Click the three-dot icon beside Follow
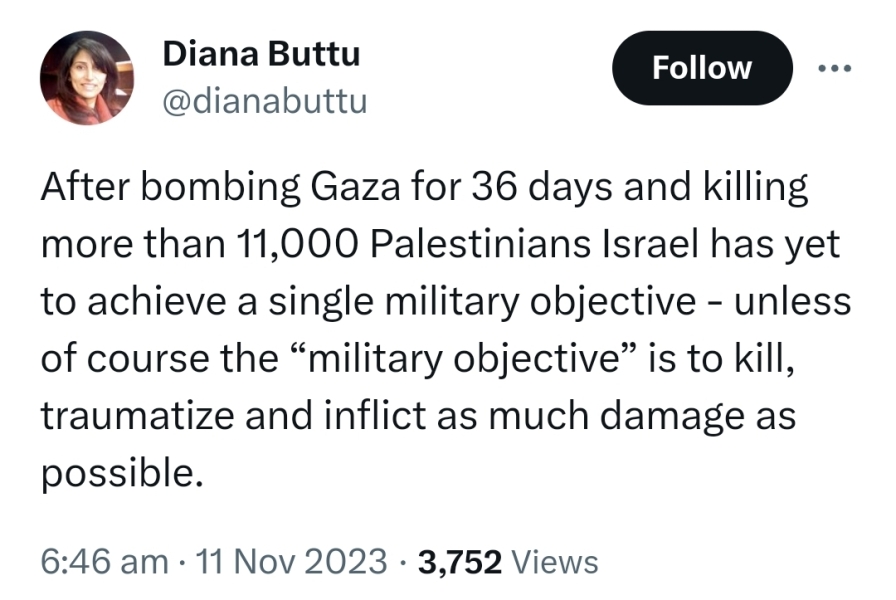This screenshot has height=600, width=896. tap(838, 68)
